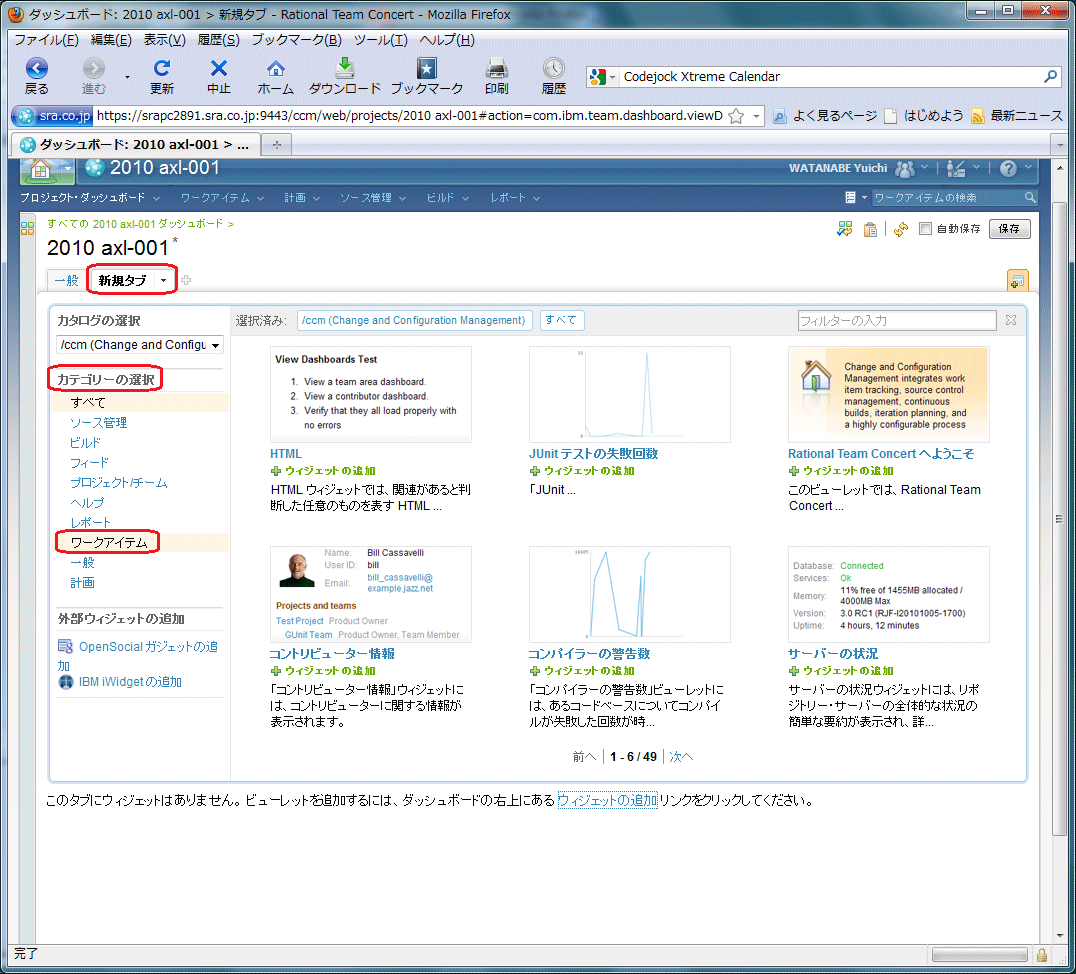Click the よく見るページ bookmark
This screenshot has width=1076, height=974.
826,116
